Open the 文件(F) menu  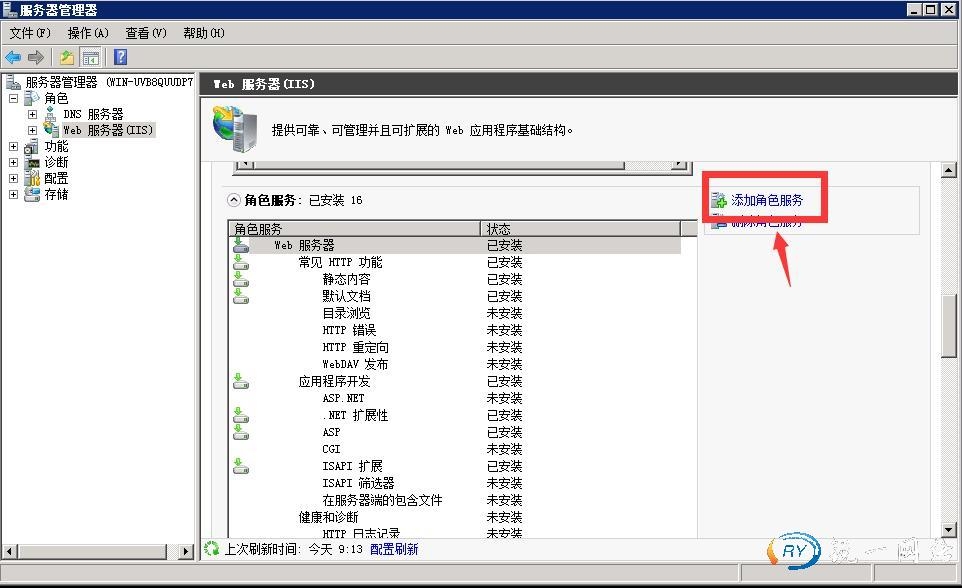click(x=29, y=33)
